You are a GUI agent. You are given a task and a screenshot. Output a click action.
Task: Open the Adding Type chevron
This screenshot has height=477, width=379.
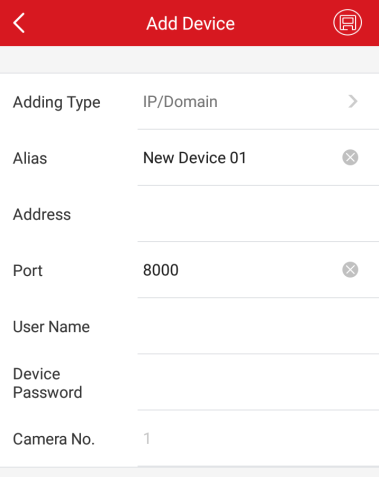(x=353, y=101)
